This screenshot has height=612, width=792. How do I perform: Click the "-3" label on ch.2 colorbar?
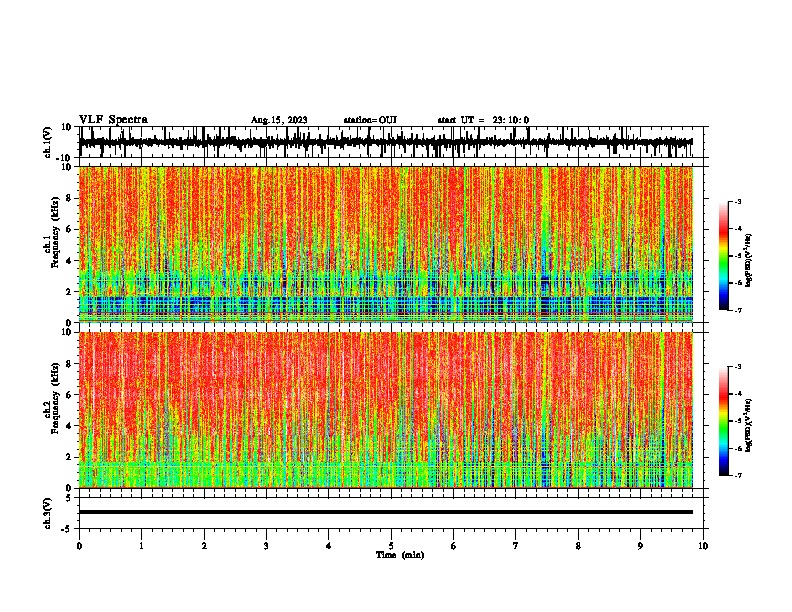[738, 367]
